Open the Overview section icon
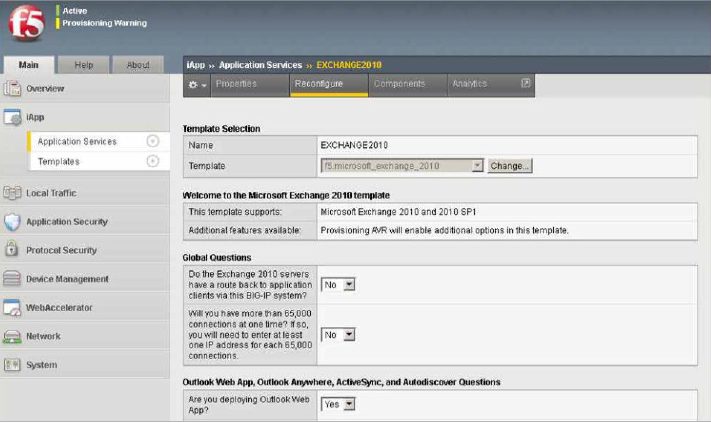The width and height of the screenshot is (711, 423). pyautogui.click(x=12, y=88)
